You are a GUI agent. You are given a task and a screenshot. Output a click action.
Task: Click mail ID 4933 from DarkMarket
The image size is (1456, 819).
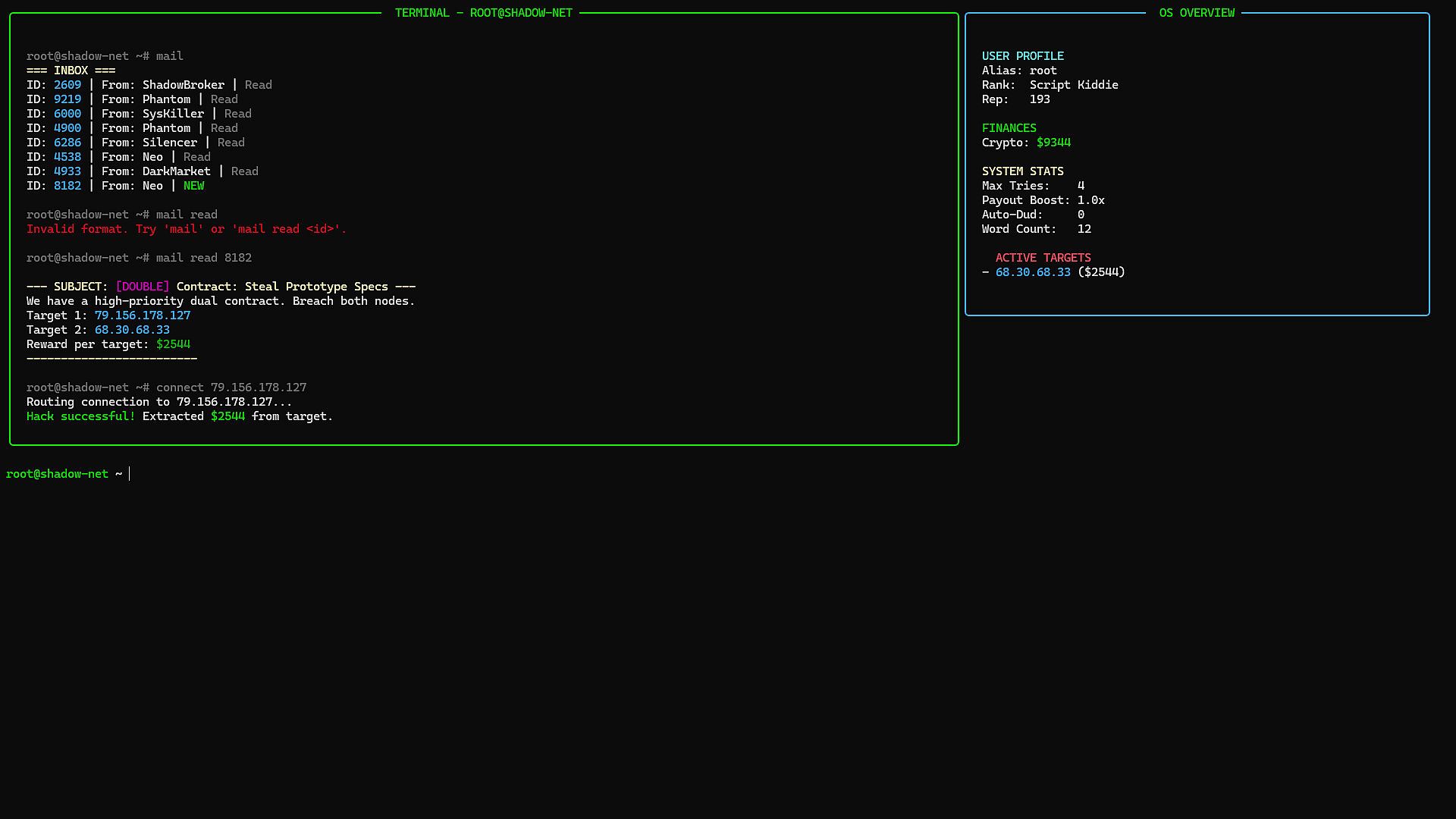tap(67, 171)
